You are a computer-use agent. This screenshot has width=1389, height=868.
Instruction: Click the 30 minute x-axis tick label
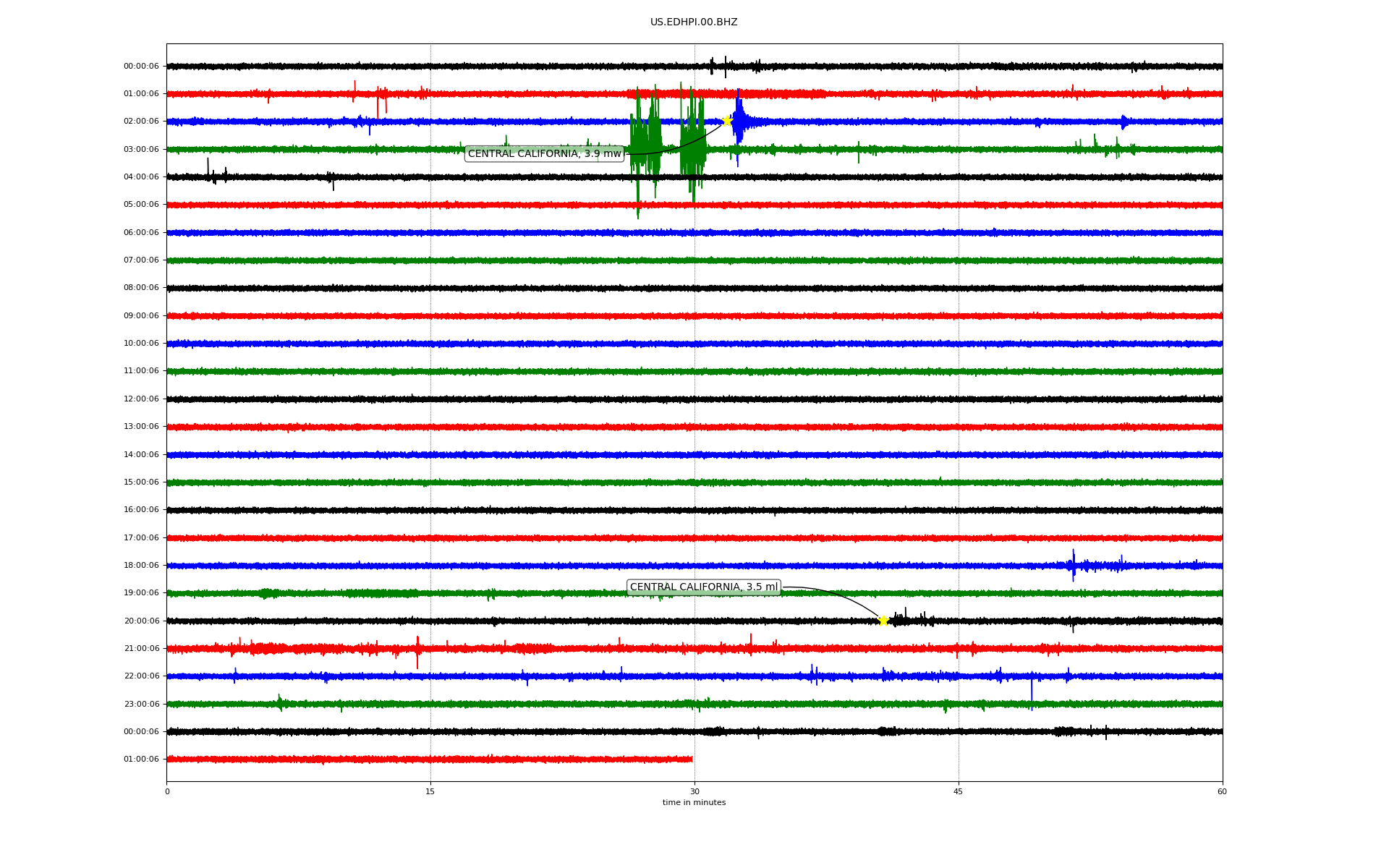(694, 791)
